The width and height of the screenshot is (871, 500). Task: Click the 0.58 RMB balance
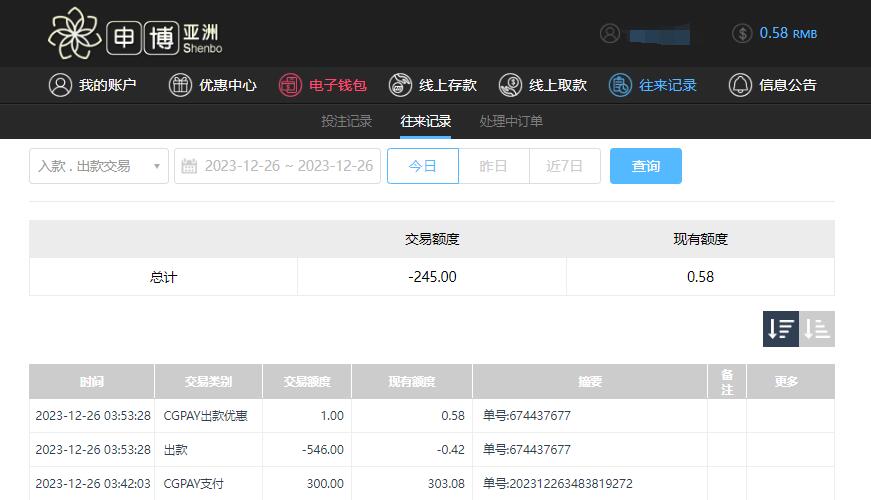788,33
